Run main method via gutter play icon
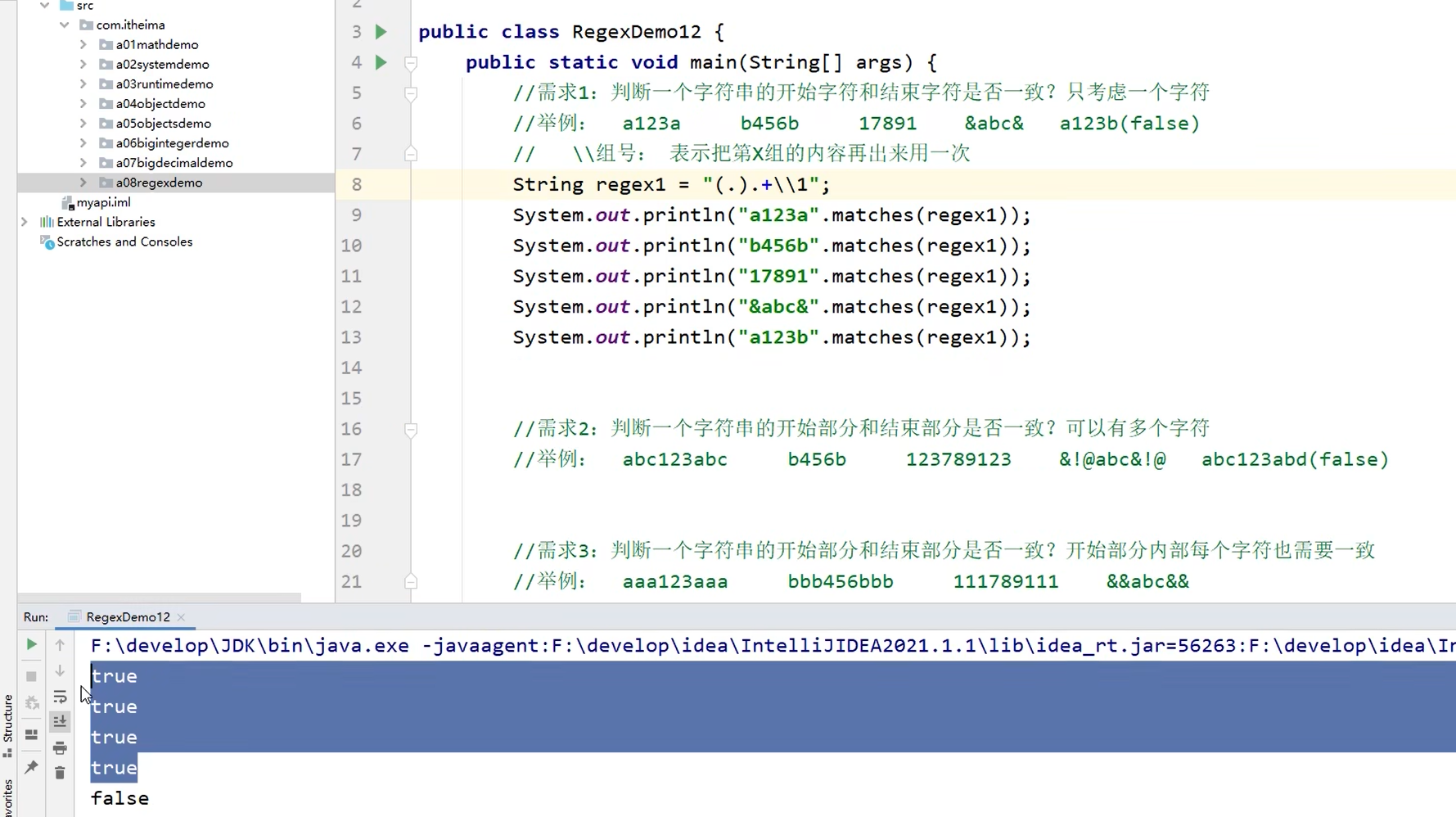Image resolution: width=1456 pixels, height=817 pixels. [x=381, y=62]
